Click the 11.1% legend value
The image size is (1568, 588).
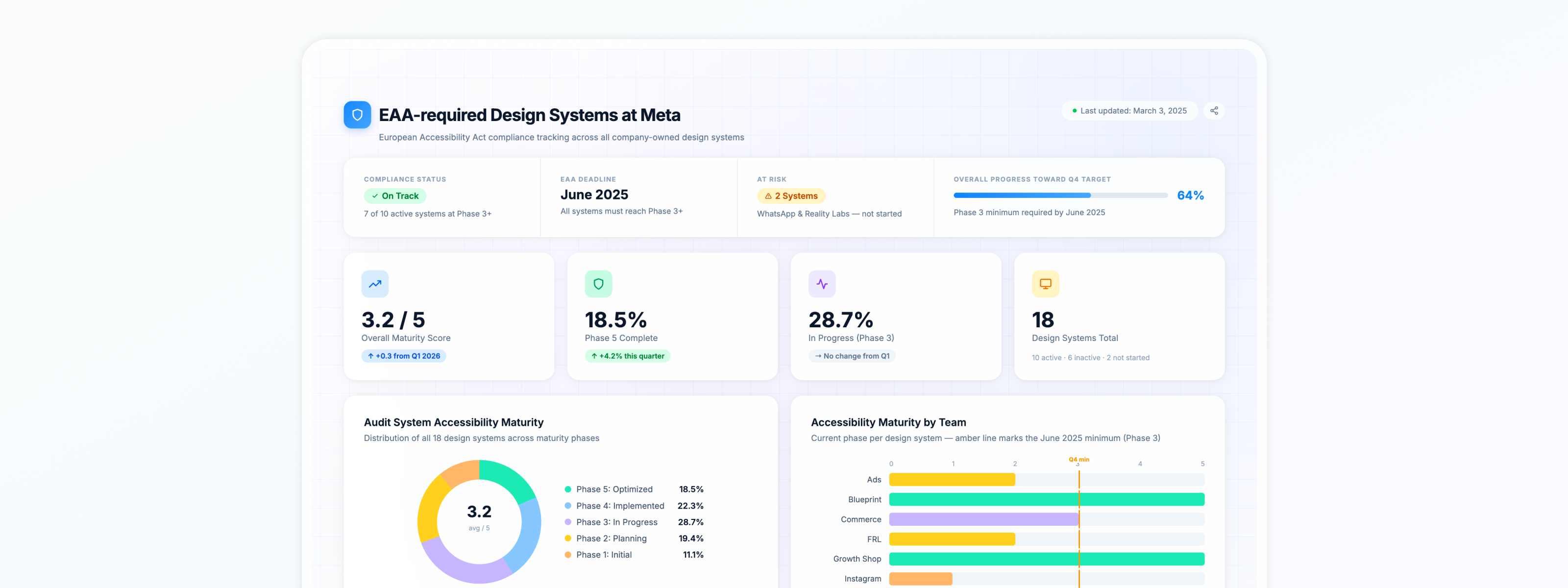coord(693,555)
